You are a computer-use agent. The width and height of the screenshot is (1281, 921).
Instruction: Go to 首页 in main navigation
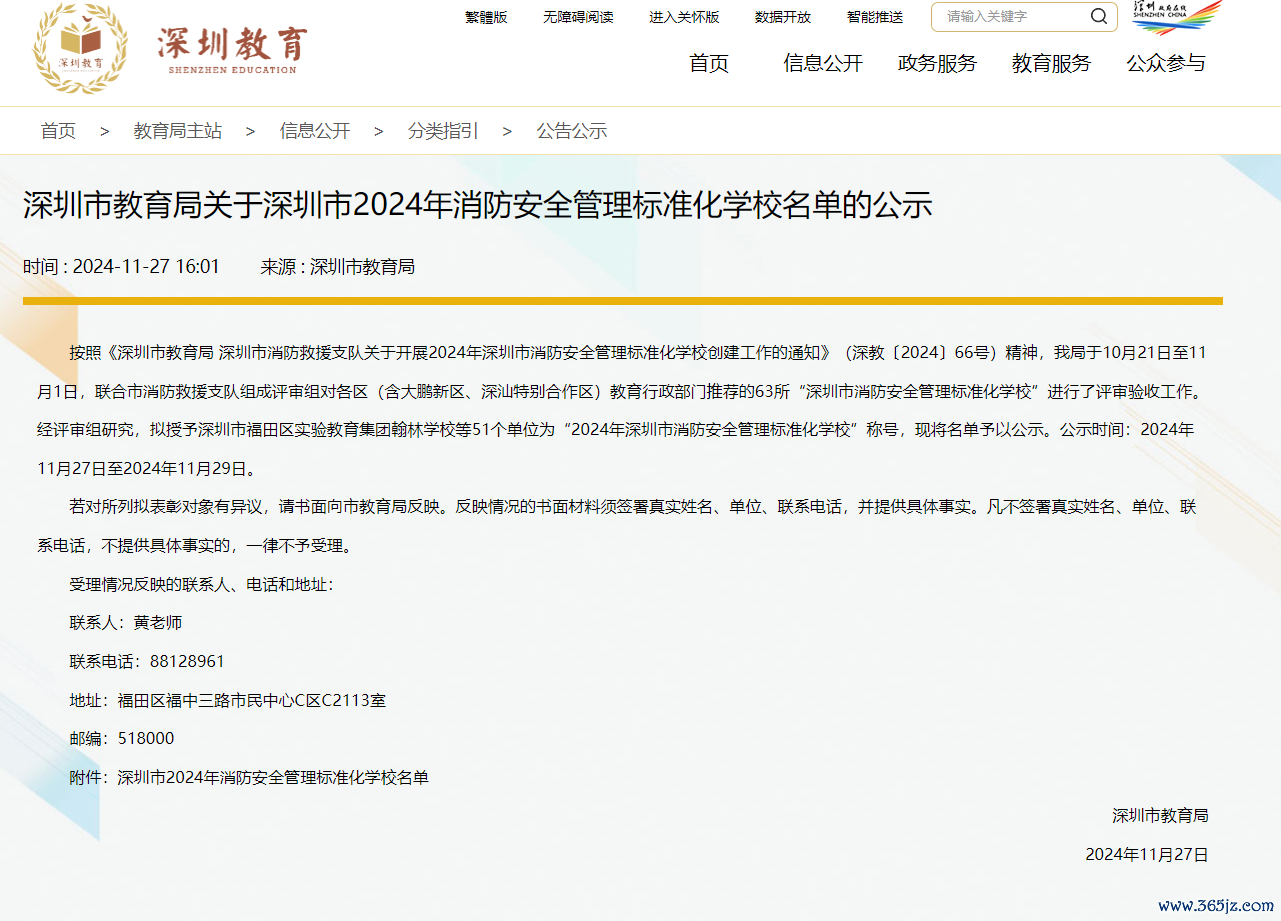click(x=709, y=63)
